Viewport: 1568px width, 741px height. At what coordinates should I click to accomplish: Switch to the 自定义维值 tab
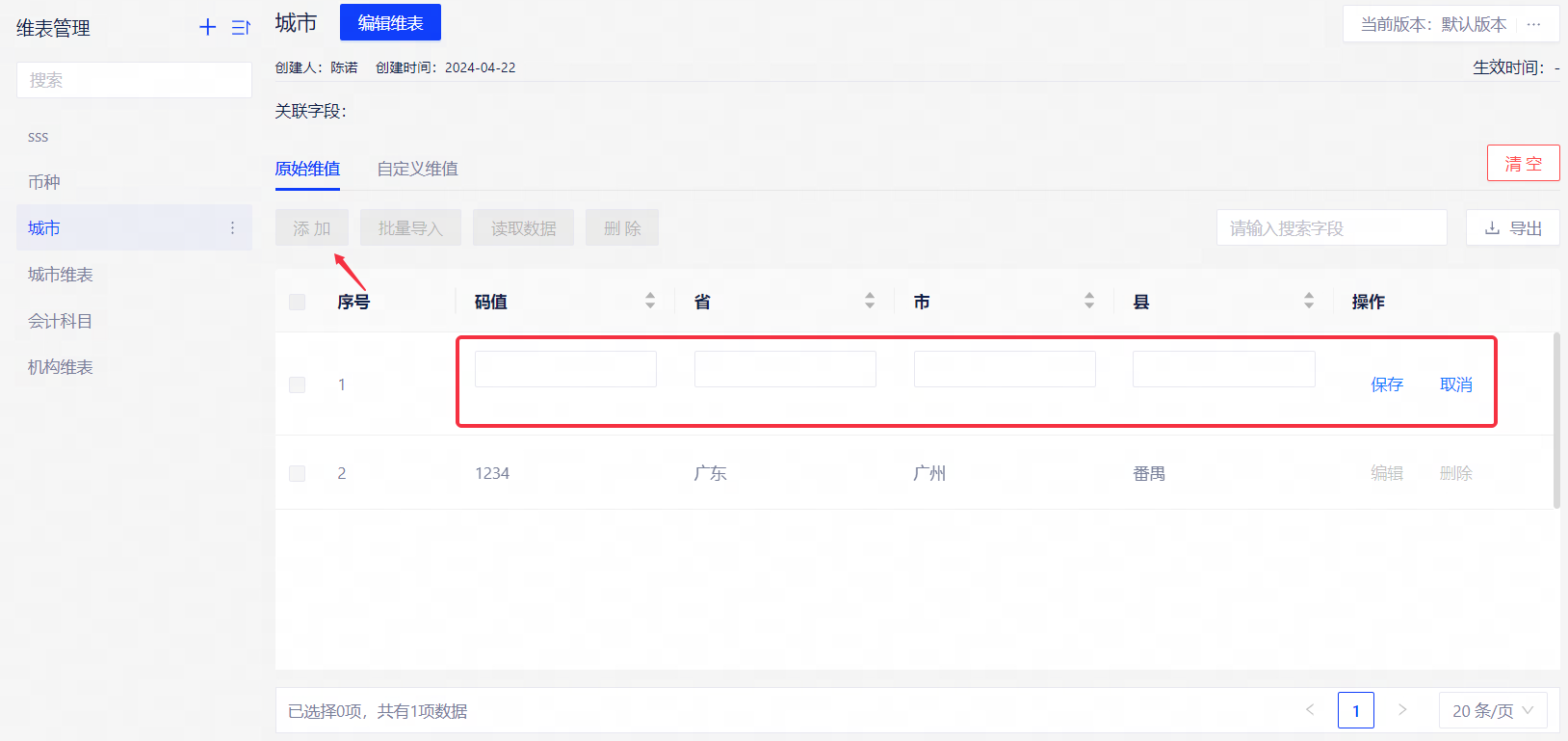click(417, 169)
